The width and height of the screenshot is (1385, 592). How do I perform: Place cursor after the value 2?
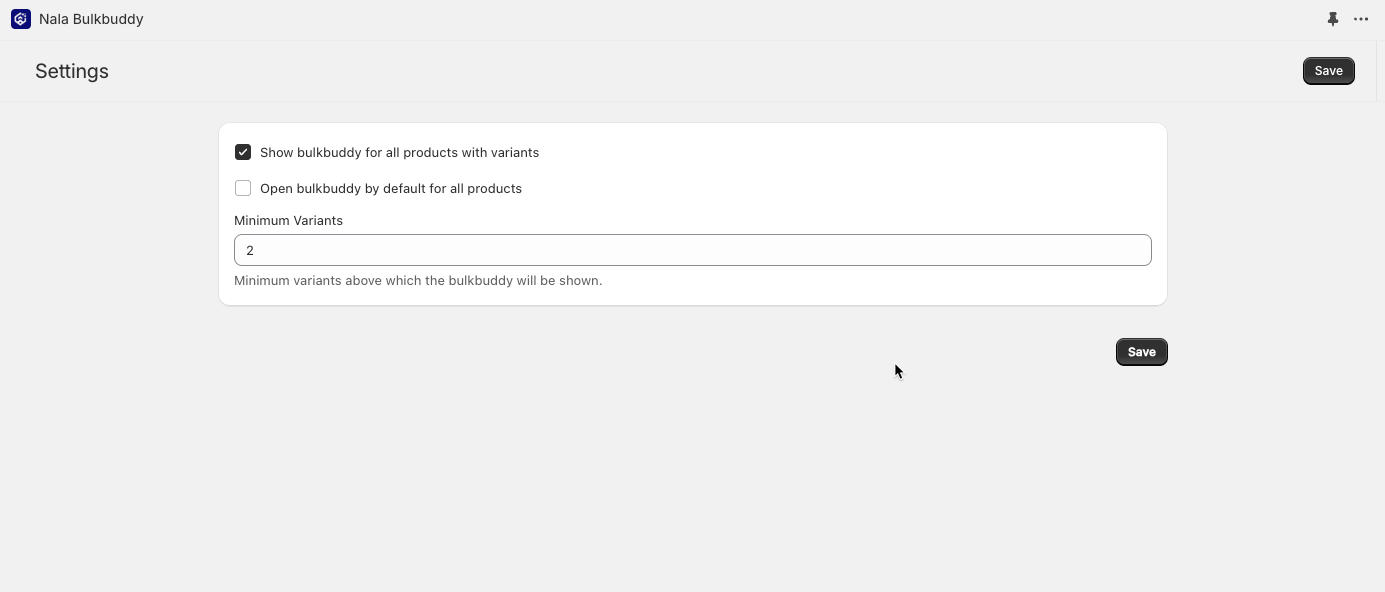point(256,250)
